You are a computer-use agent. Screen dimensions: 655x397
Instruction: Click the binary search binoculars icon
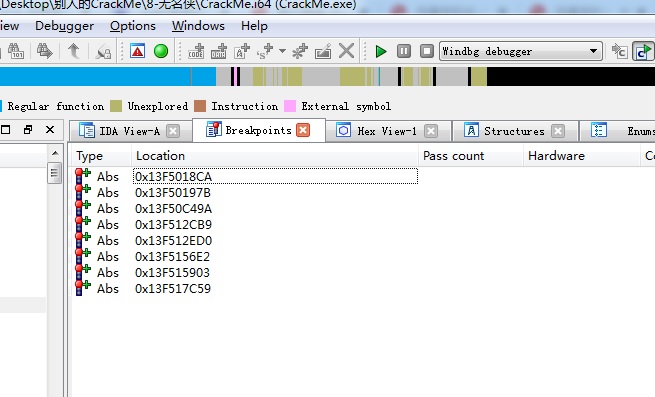(16, 51)
